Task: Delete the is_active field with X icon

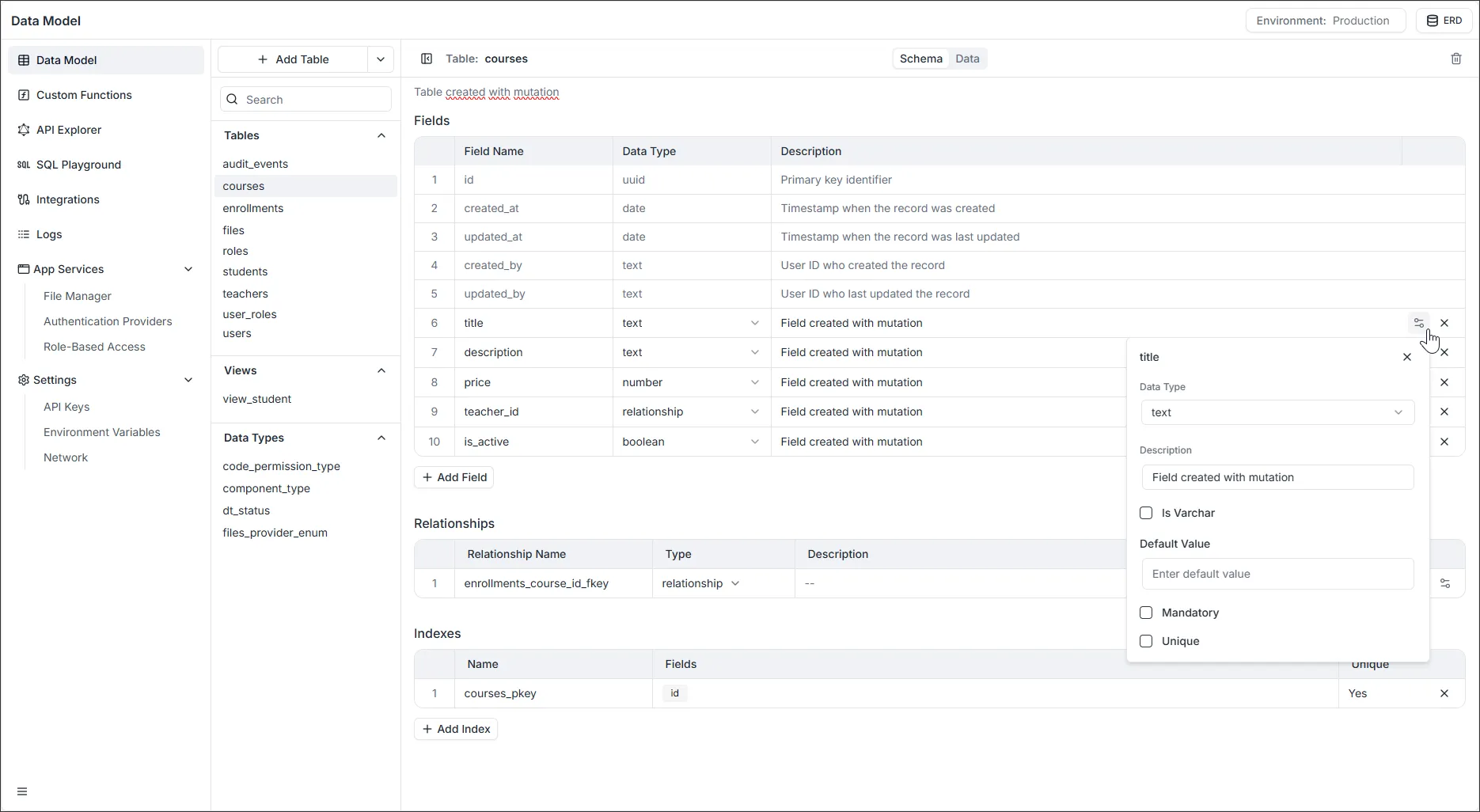Action: point(1444,442)
